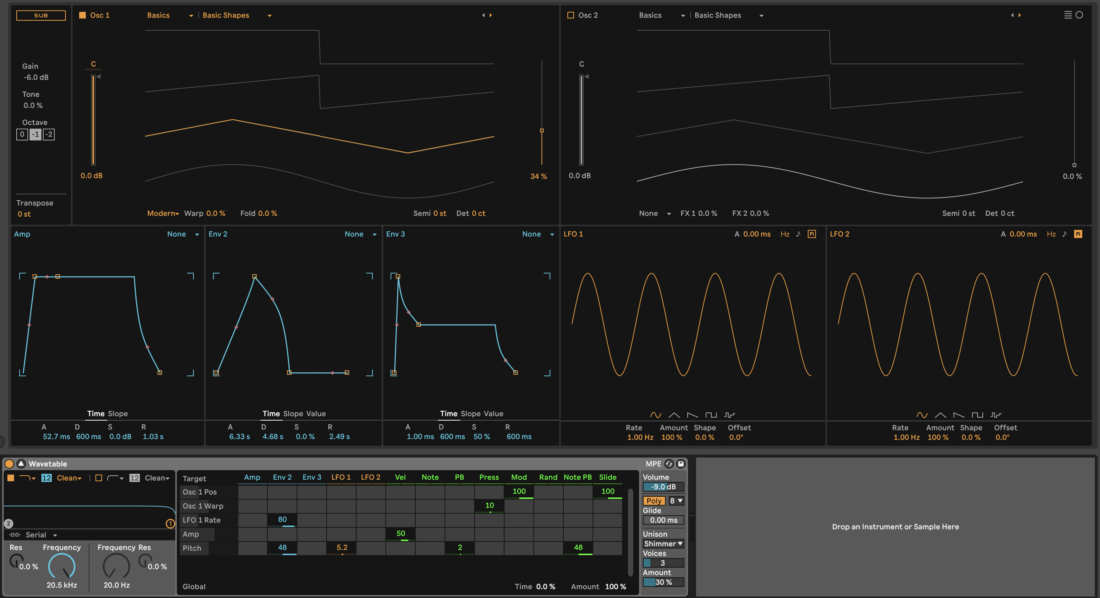
Task: Switch LFO 1 to tempo-synced note rate
Action: coord(798,234)
